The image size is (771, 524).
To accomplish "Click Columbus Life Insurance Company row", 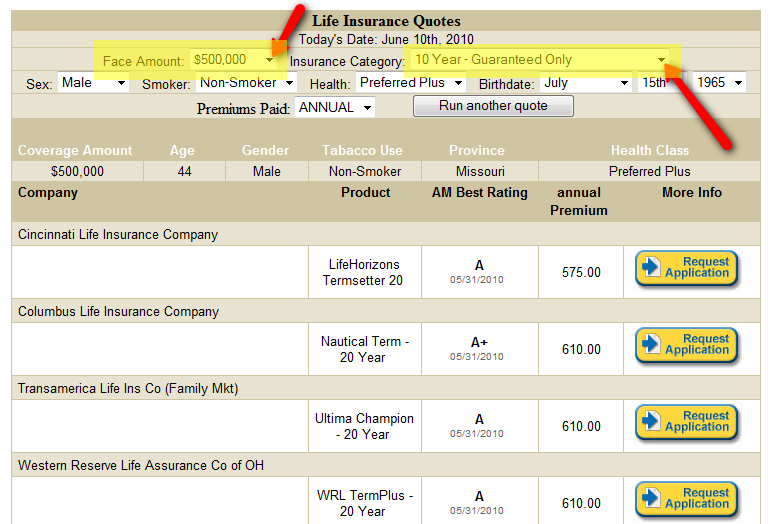I will pos(386,312).
